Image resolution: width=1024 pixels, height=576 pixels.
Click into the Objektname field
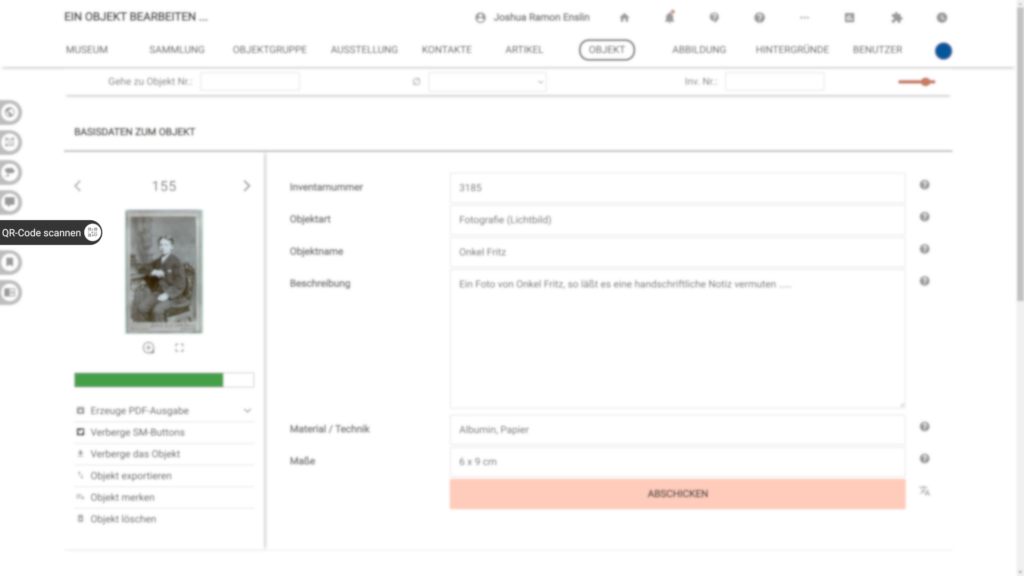(x=678, y=252)
